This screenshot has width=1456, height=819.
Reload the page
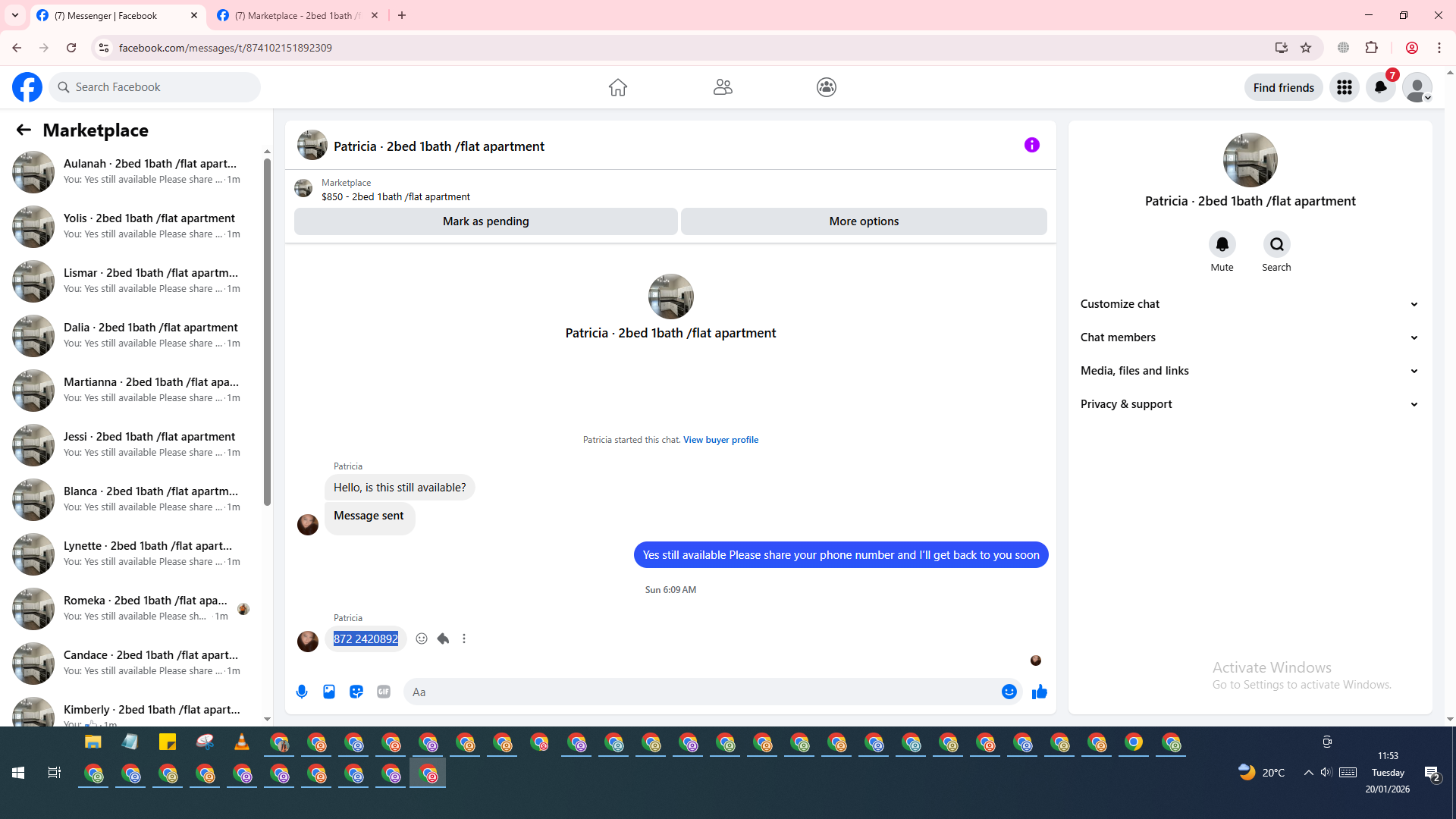point(71,48)
